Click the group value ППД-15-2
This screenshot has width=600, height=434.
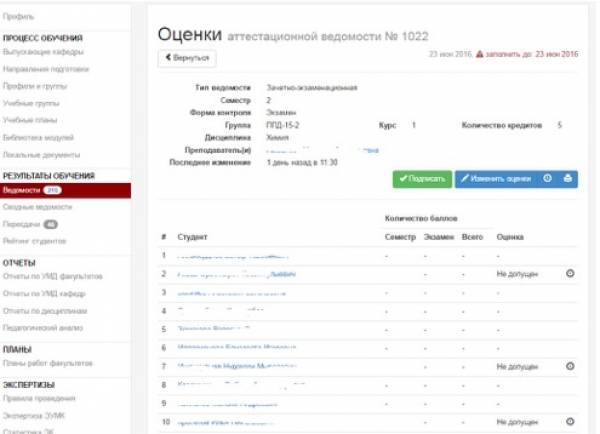[283, 125]
